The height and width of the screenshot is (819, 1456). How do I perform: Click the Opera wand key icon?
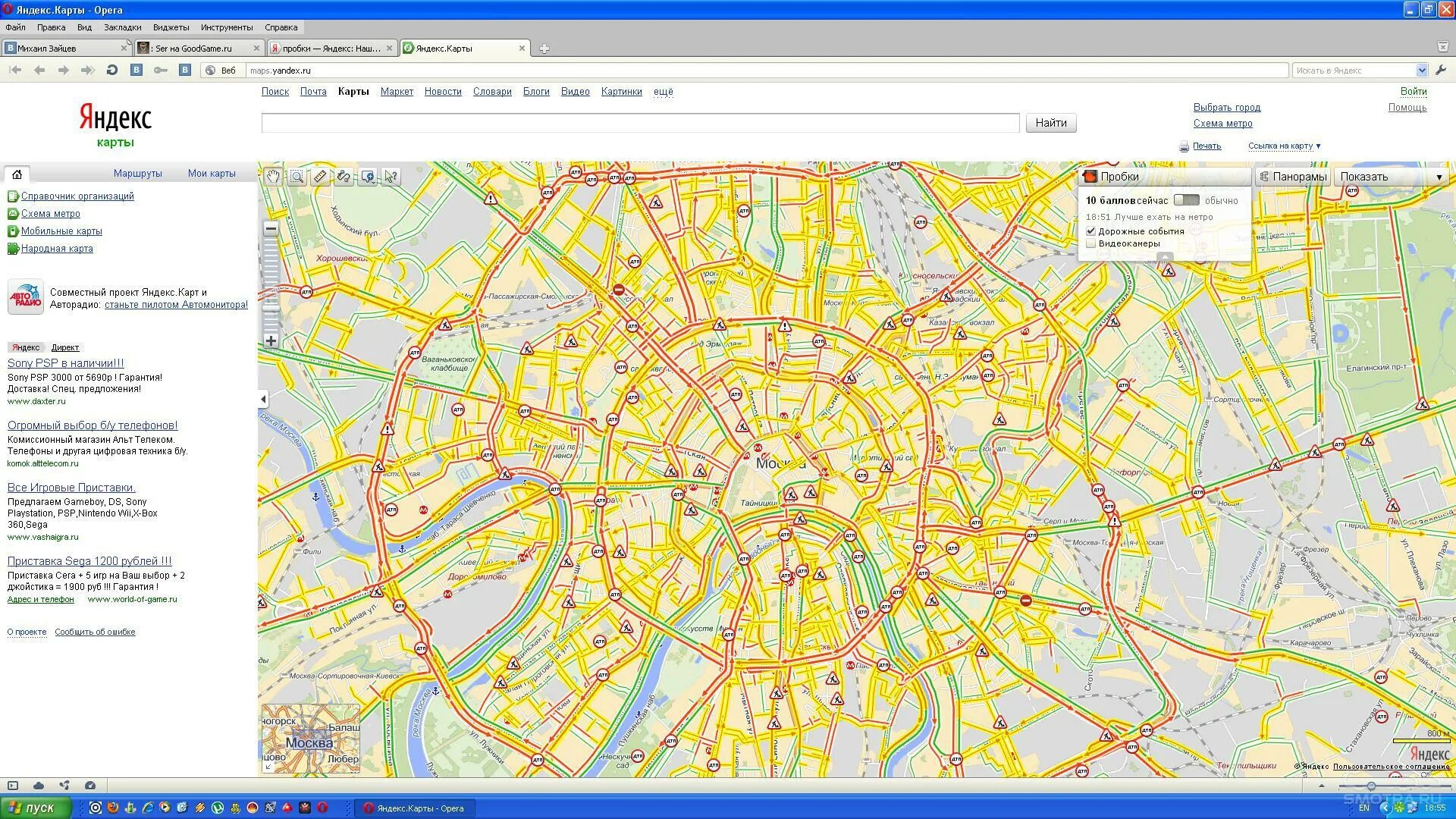[x=160, y=70]
